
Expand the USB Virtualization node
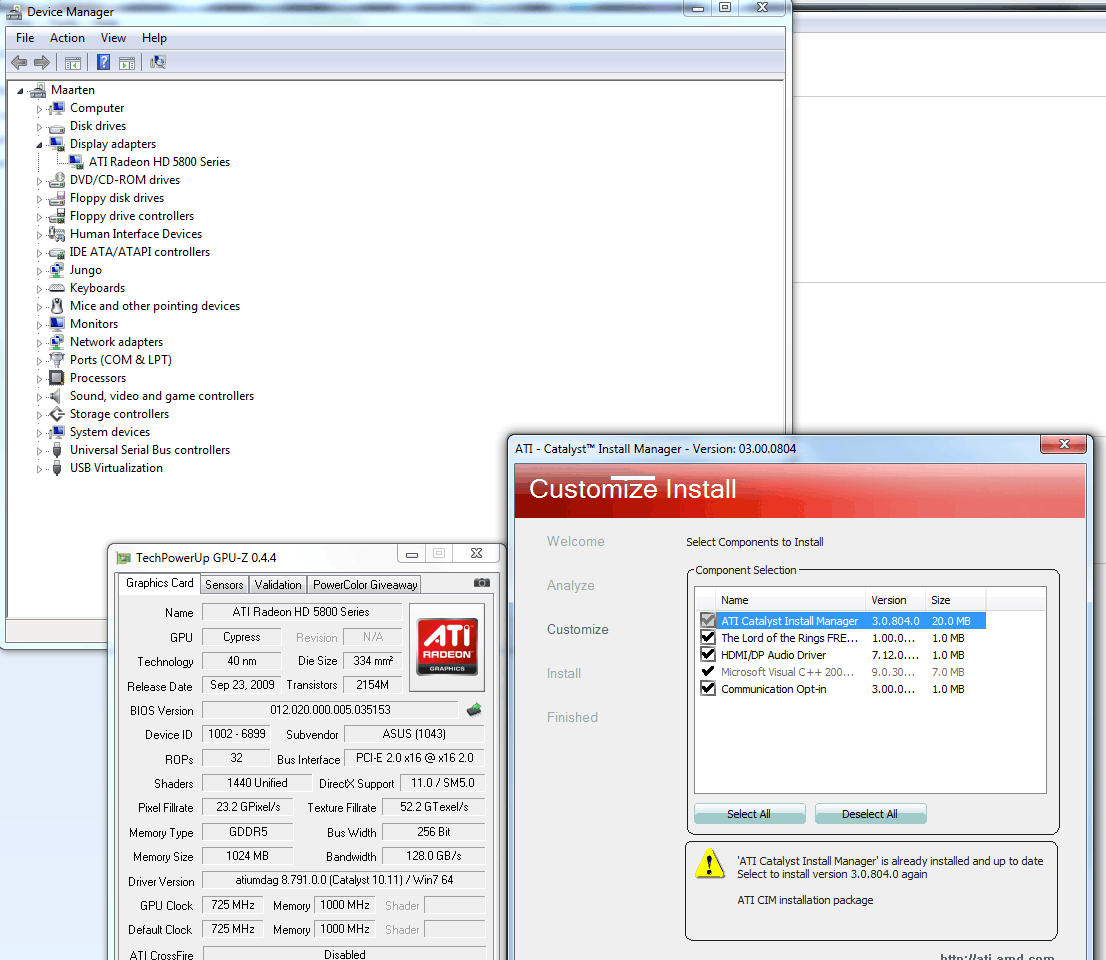pos(40,469)
